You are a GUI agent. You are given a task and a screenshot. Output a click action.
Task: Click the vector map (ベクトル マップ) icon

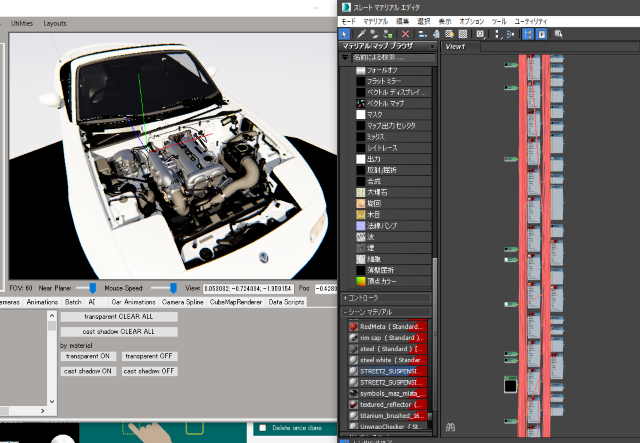click(361, 103)
